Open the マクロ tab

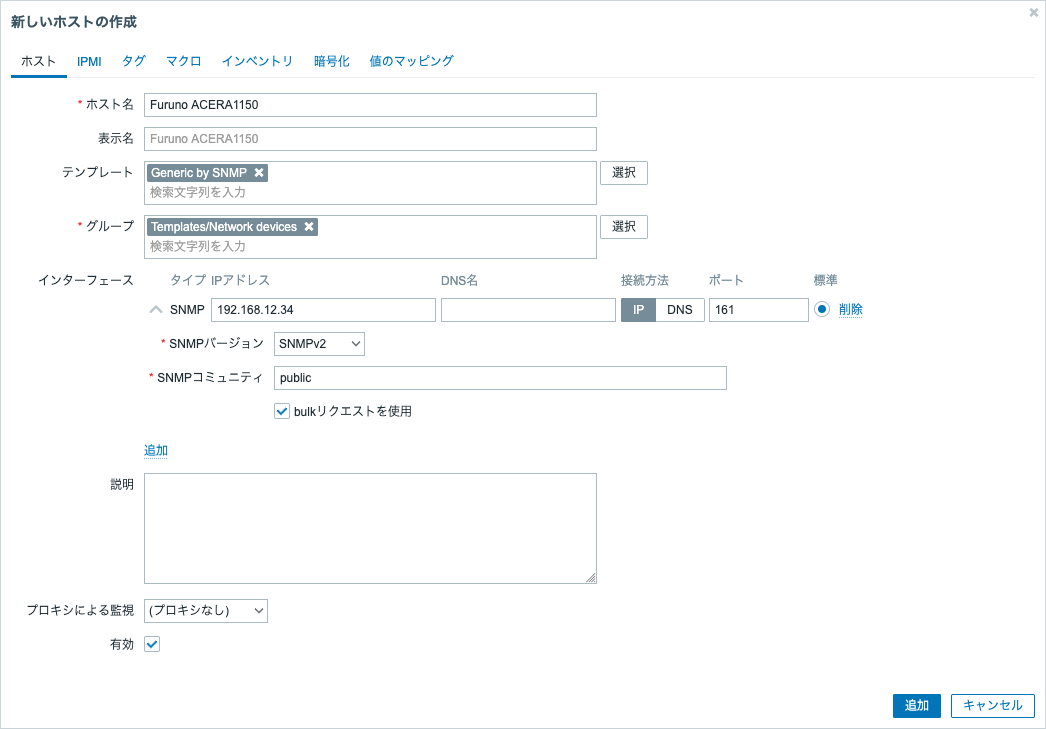click(183, 61)
